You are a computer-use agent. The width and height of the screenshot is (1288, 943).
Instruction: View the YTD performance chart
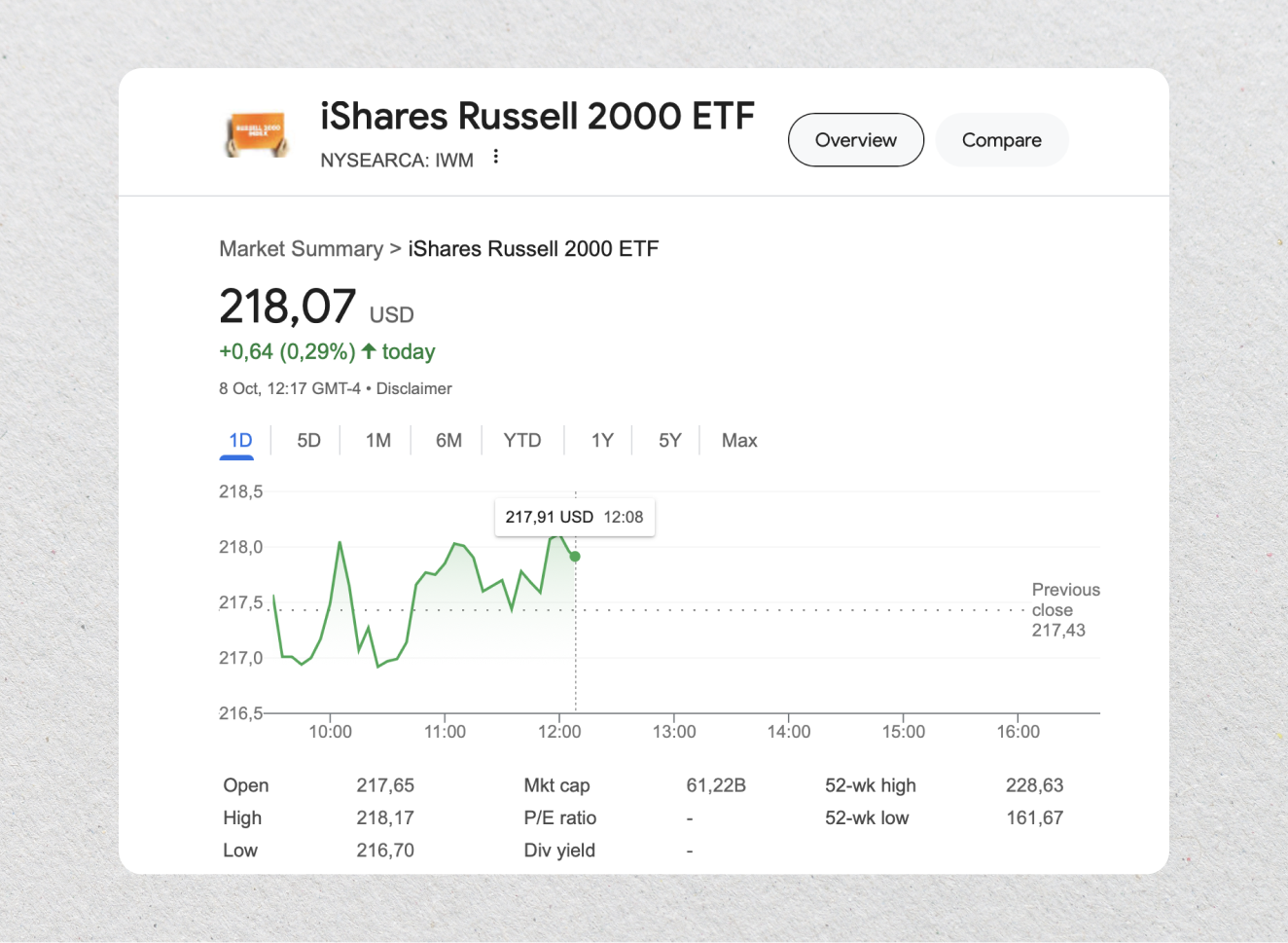521,440
